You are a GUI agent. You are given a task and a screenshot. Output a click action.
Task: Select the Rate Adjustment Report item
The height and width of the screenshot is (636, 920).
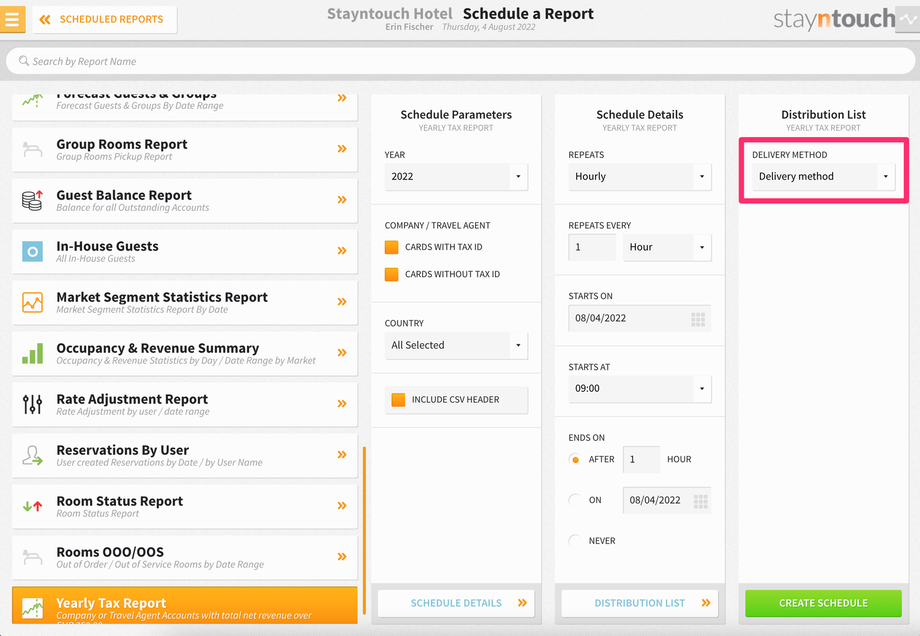tap(185, 405)
